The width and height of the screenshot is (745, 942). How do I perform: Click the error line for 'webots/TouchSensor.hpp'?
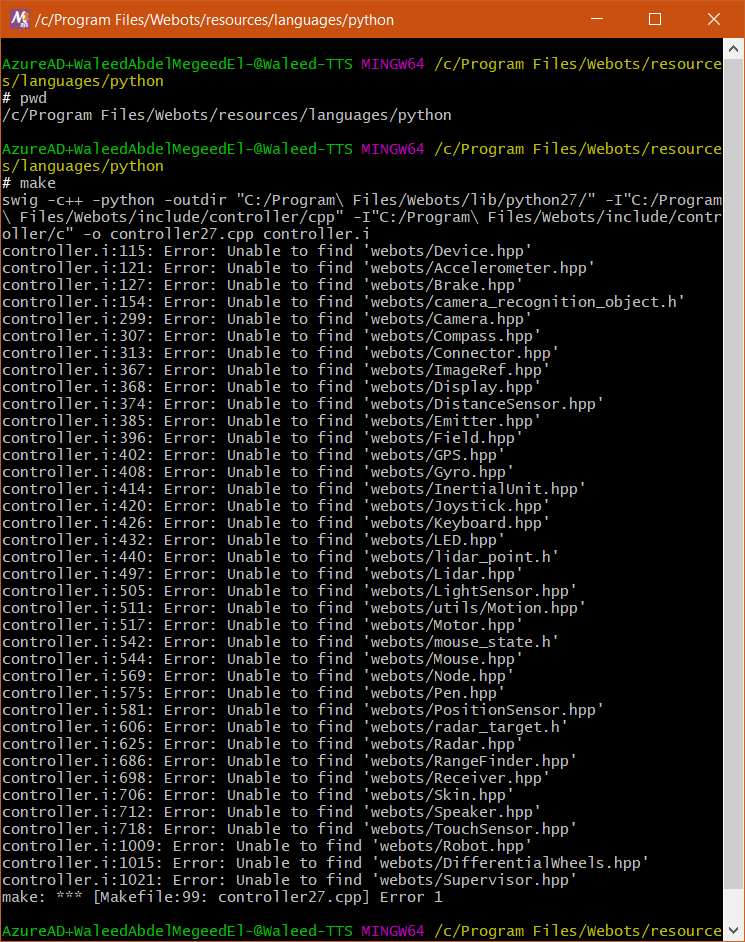[x=290, y=828]
